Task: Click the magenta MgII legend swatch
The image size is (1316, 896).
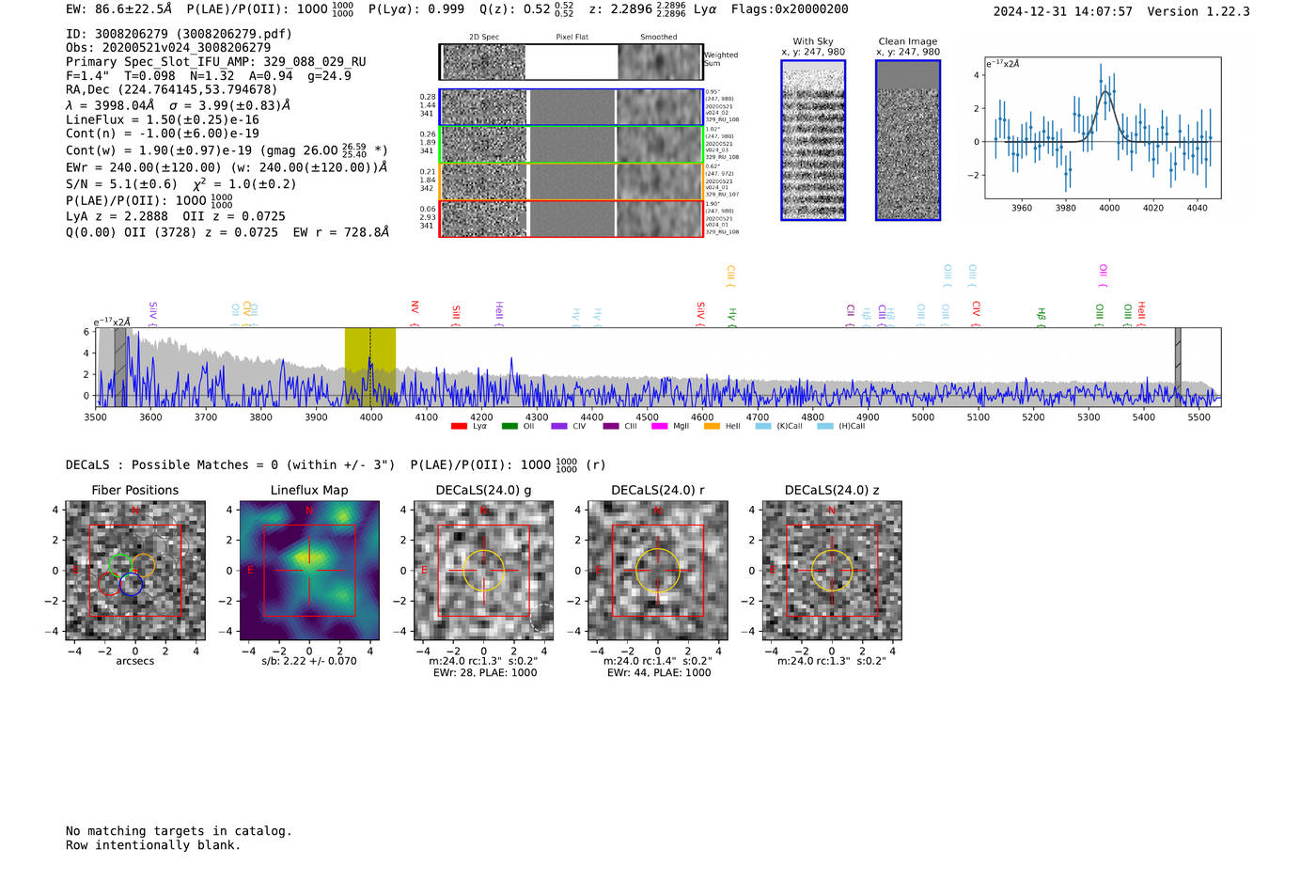Action: click(659, 426)
